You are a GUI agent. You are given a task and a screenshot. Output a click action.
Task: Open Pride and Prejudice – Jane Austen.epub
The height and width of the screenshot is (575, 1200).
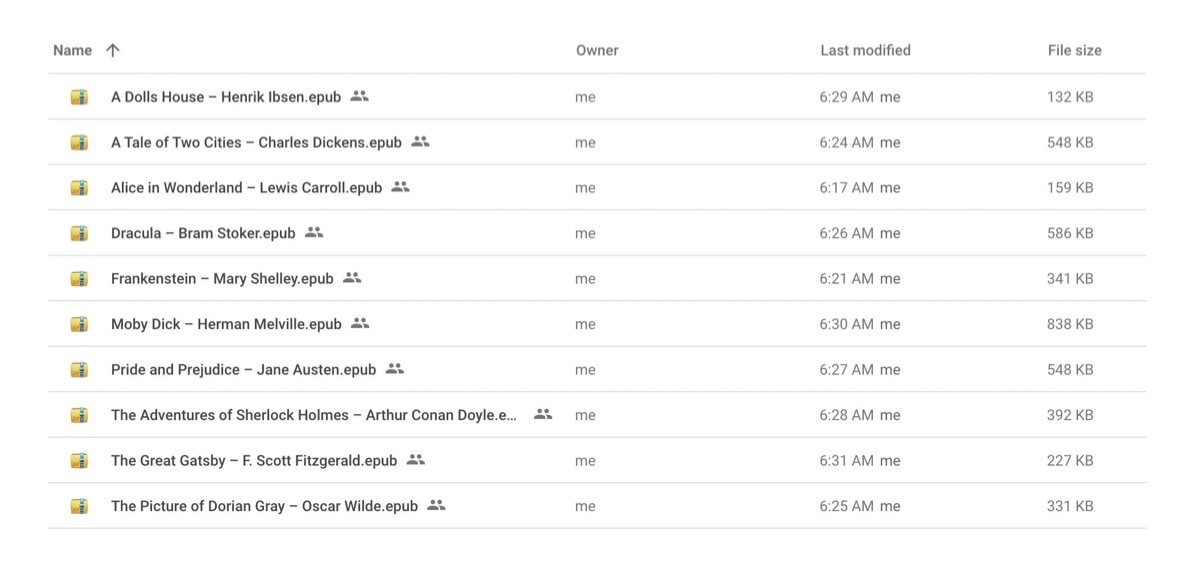(x=243, y=370)
